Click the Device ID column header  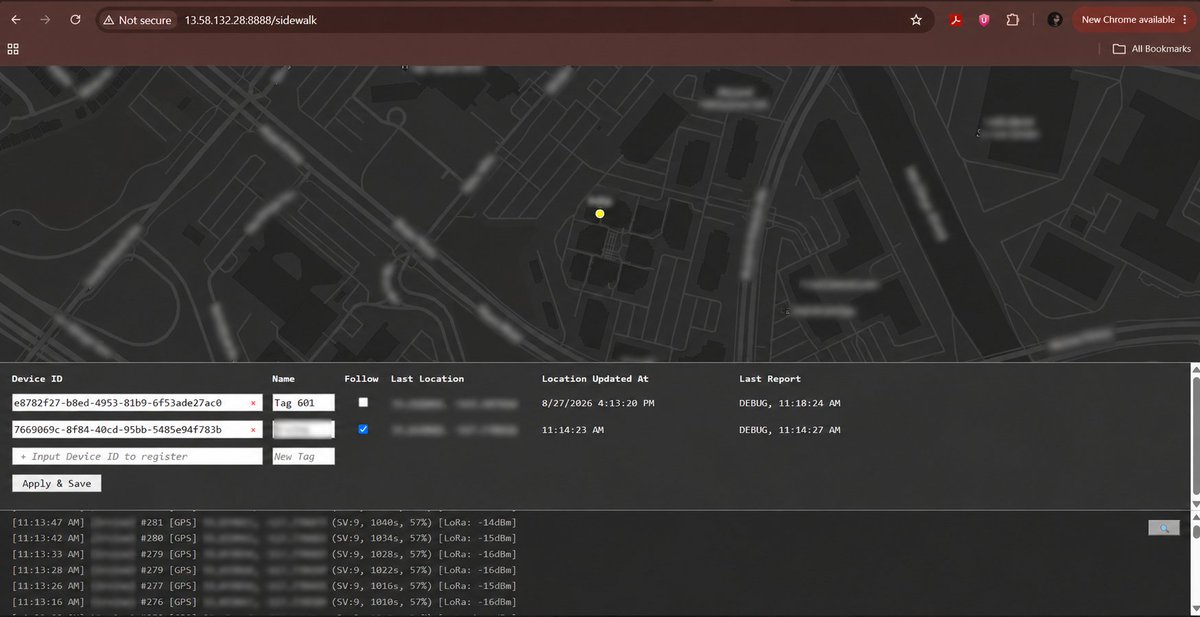(x=37, y=379)
